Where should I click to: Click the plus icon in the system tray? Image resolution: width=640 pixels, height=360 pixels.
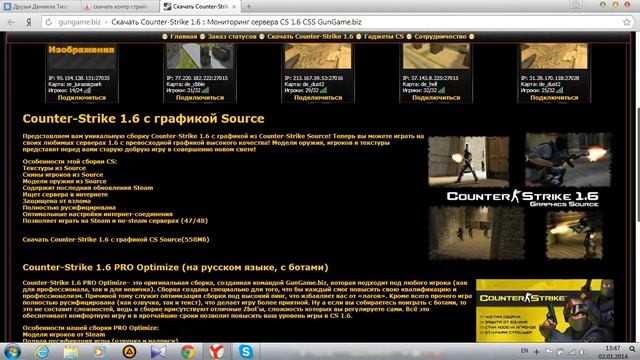(536, 352)
